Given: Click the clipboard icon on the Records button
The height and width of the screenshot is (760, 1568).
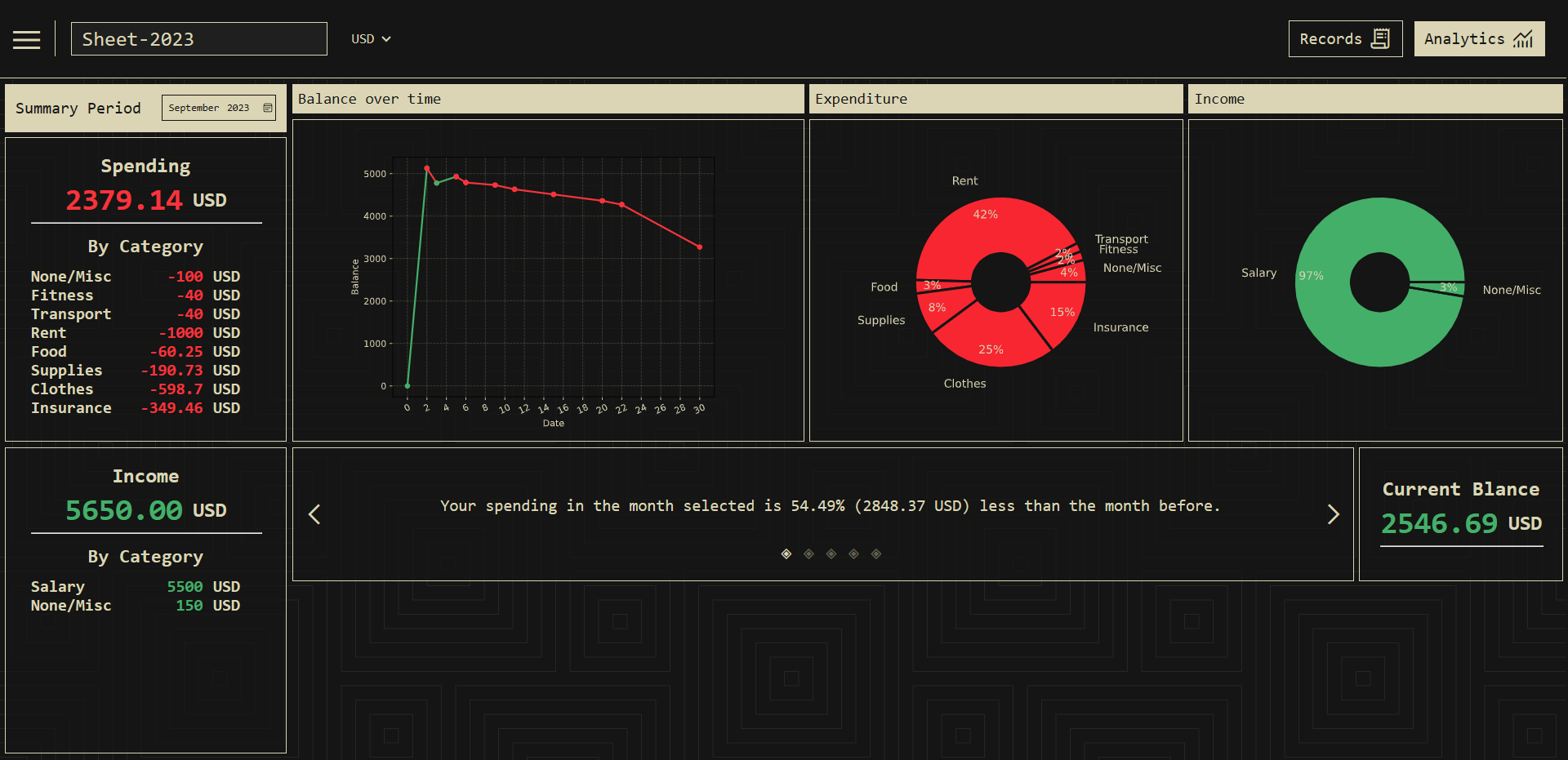Looking at the screenshot, I should (1380, 38).
